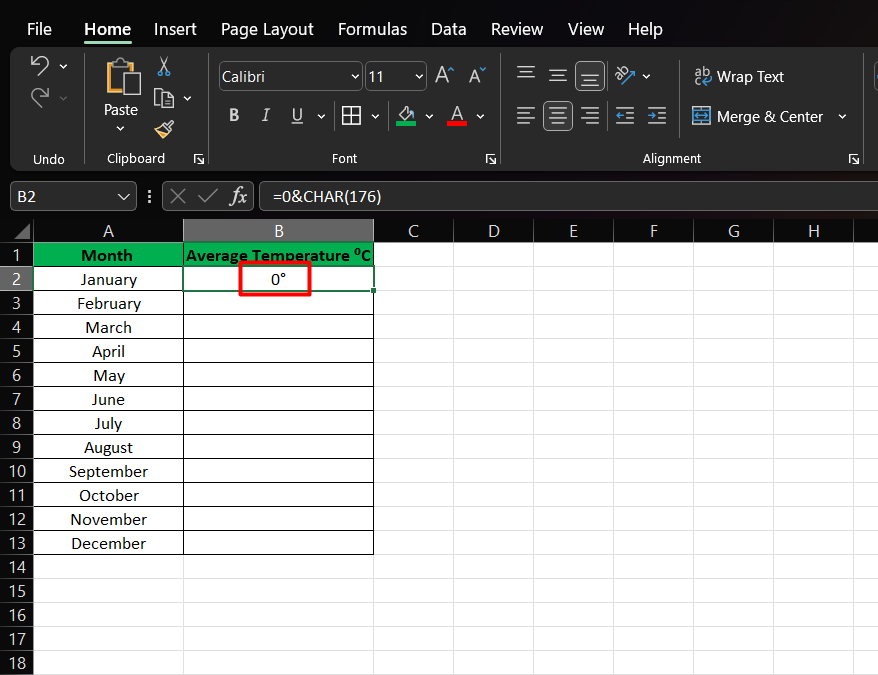Open the Name Box B2 dropdown
The width and height of the screenshot is (878, 675).
coord(124,197)
